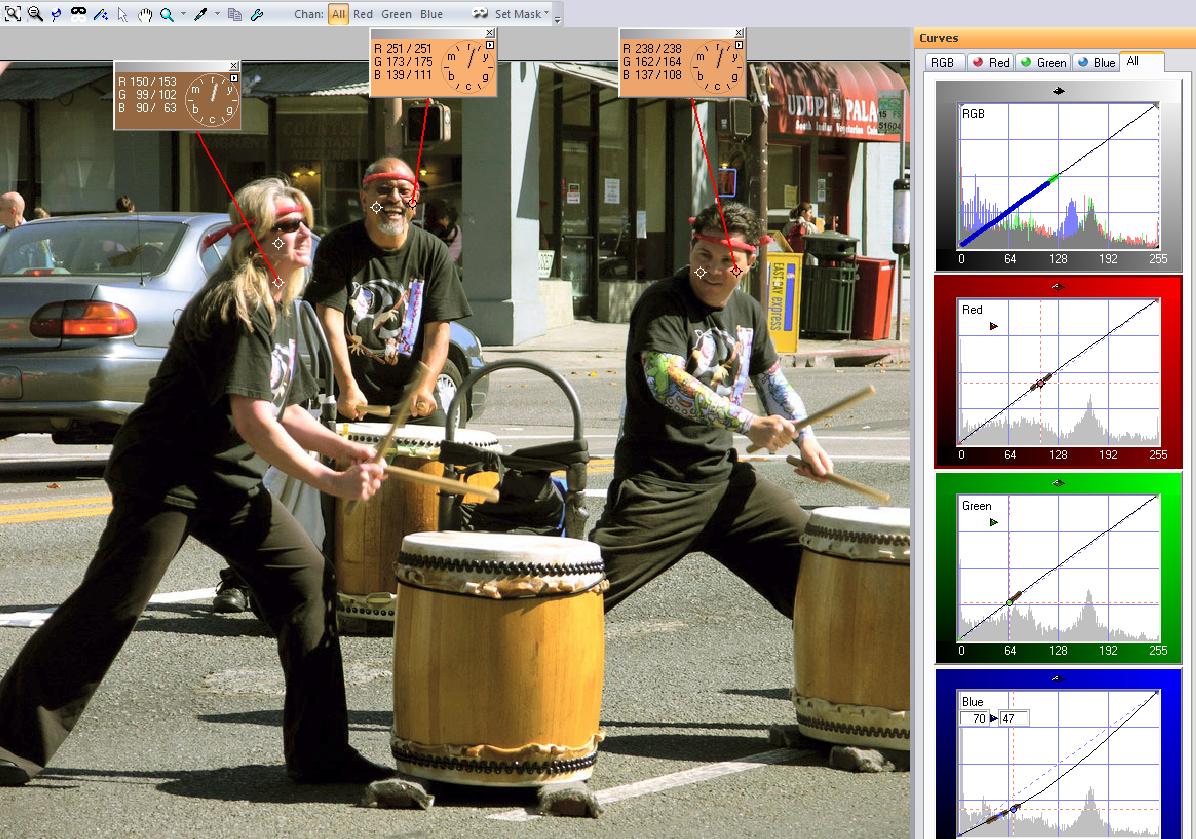Toggle the All channel button
This screenshot has height=839, width=1196.
pyautogui.click(x=339, y=14)
